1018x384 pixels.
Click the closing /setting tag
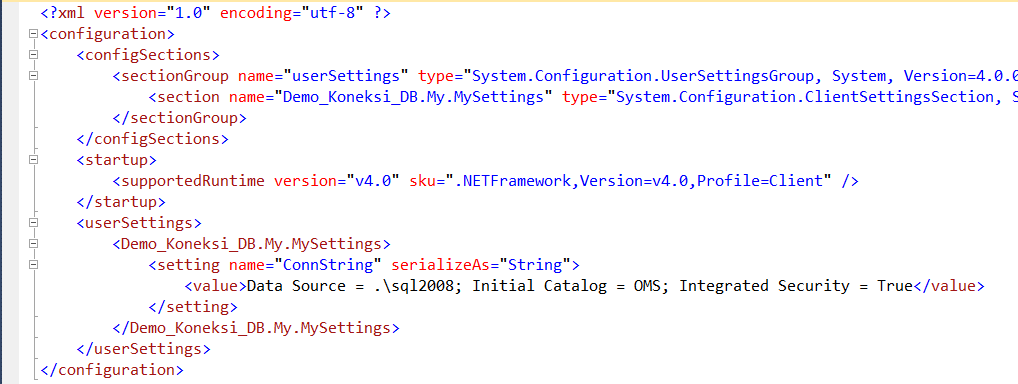coord(193,307)
